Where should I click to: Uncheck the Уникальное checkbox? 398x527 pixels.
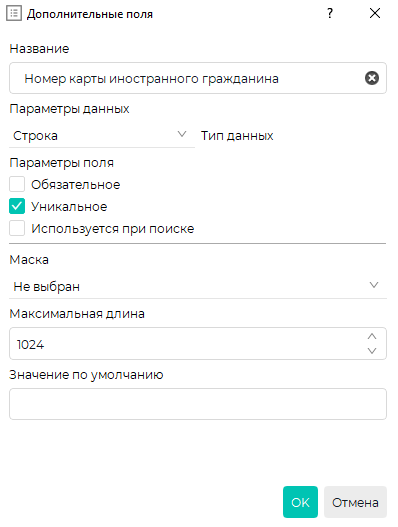17,206
